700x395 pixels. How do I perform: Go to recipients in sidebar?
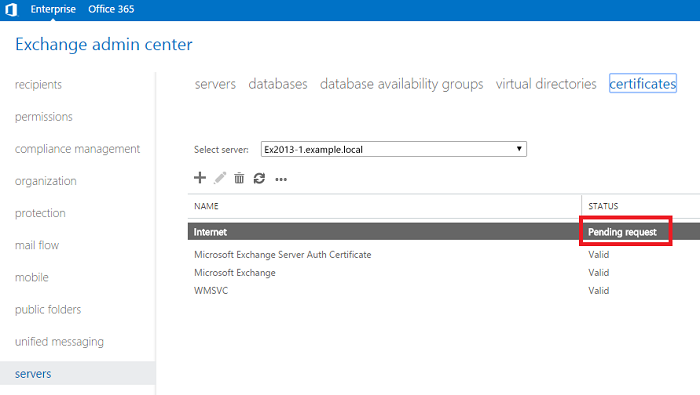click(x=38, y=84)
